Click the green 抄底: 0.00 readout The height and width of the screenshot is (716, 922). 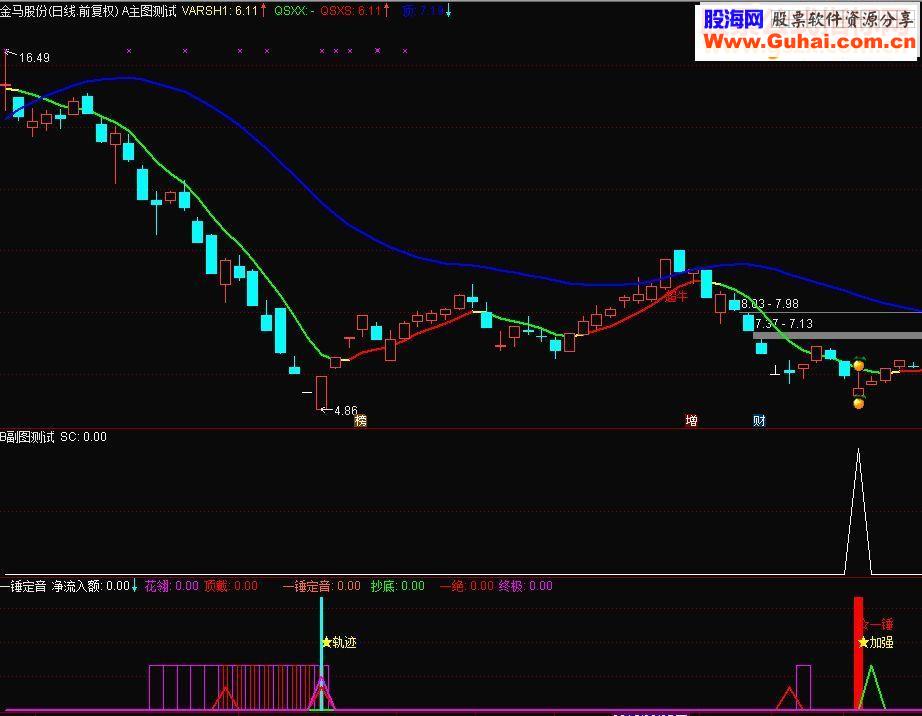[x=397, y=585]
